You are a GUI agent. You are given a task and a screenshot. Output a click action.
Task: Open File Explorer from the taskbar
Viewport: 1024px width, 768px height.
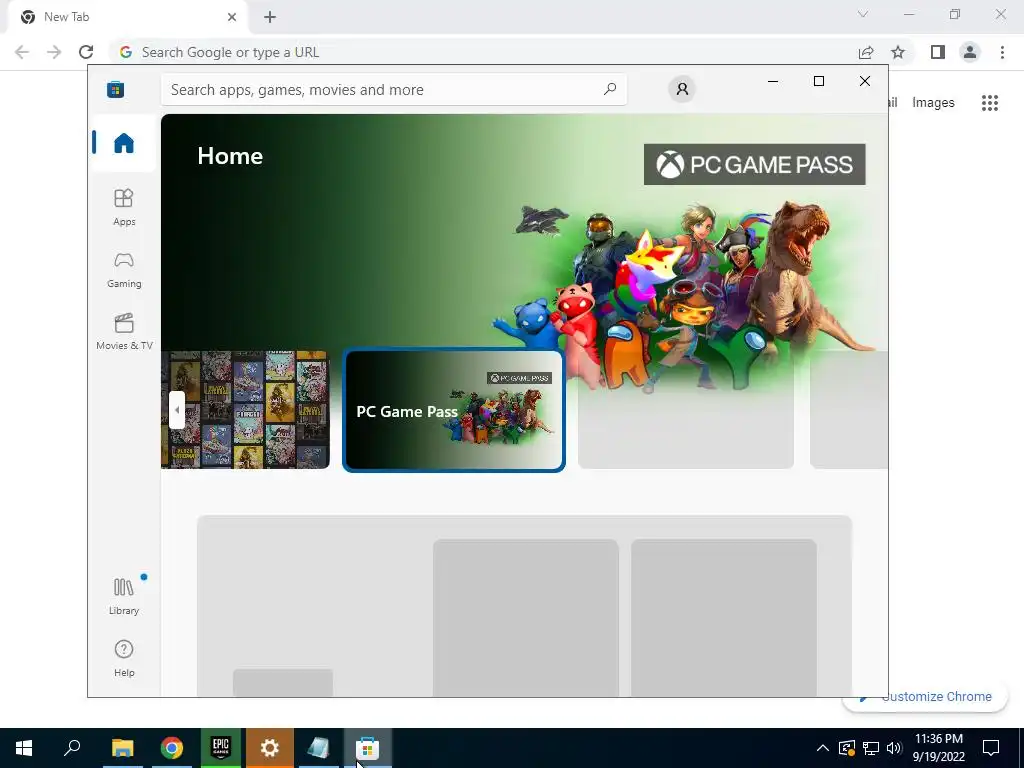(122, 748)
